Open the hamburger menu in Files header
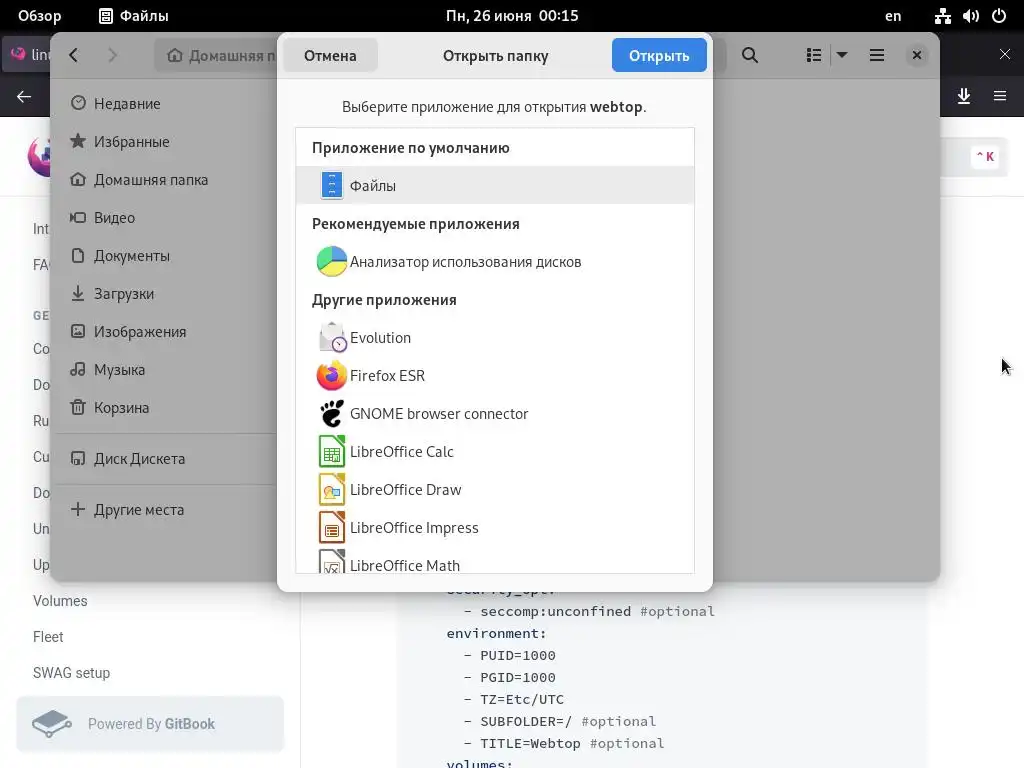1024x768 pixels. pyautogui.click(x=876, y=56)
